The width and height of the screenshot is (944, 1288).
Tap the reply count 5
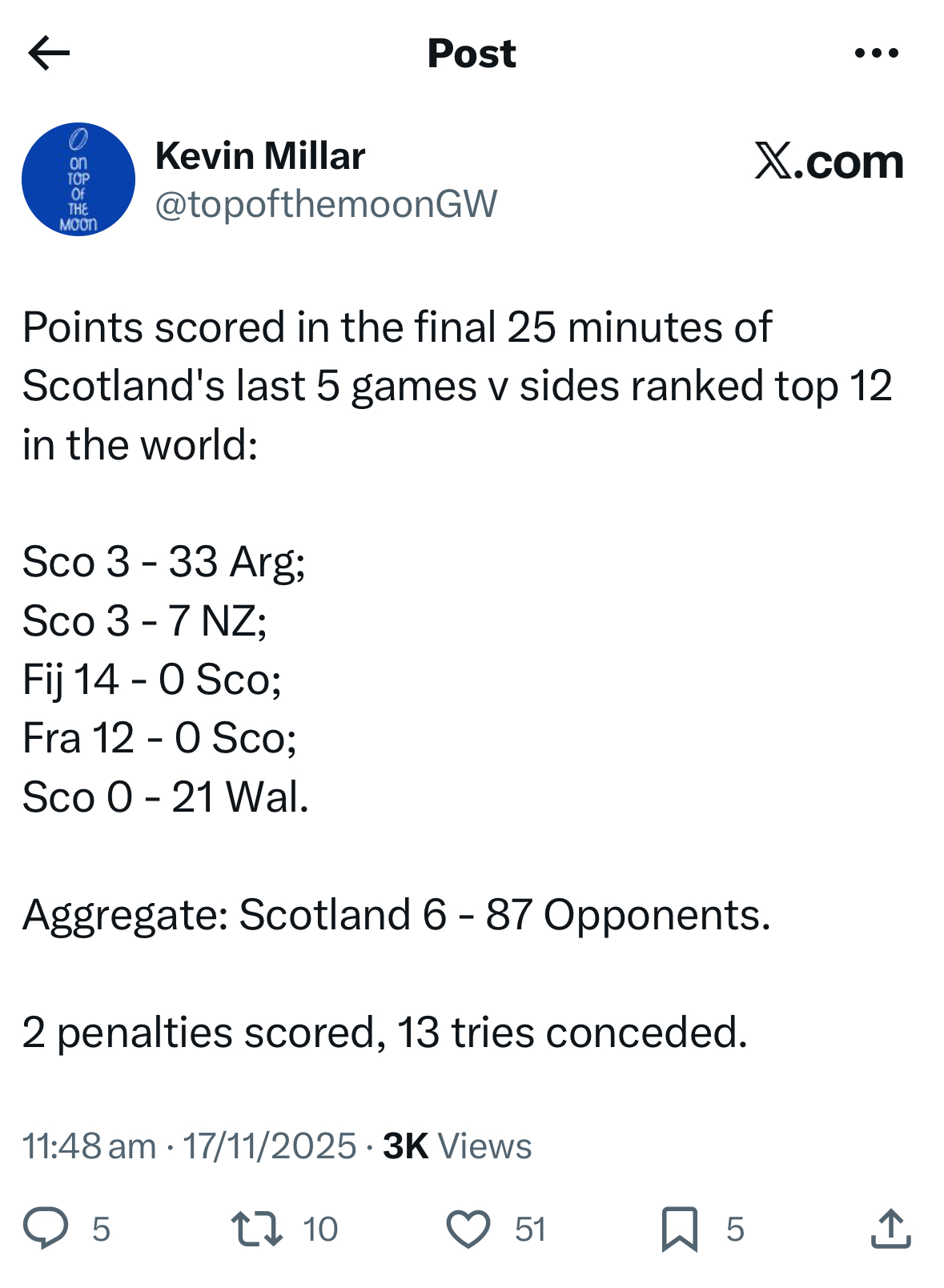click(x=101, y=1230)
